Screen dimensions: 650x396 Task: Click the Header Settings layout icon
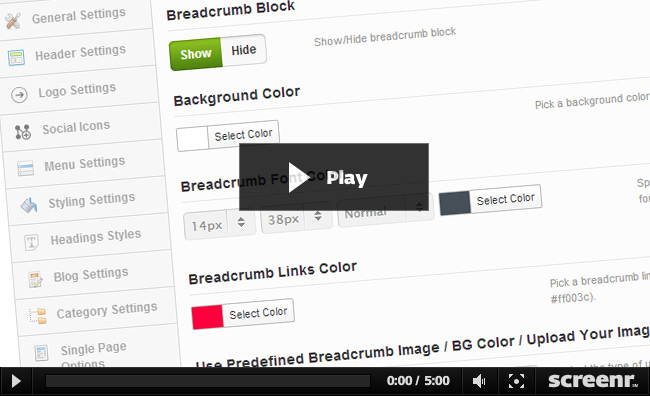coord(16,58)
